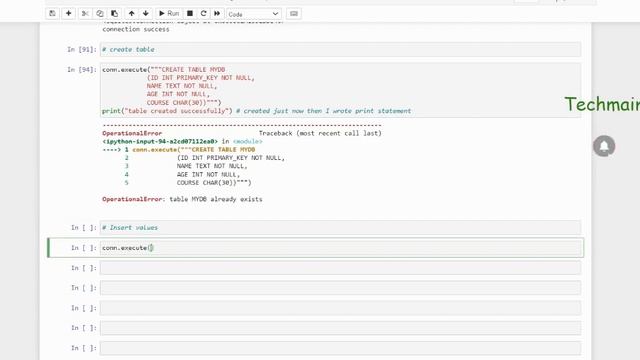Restart the kernel icon

coord(203,13)
